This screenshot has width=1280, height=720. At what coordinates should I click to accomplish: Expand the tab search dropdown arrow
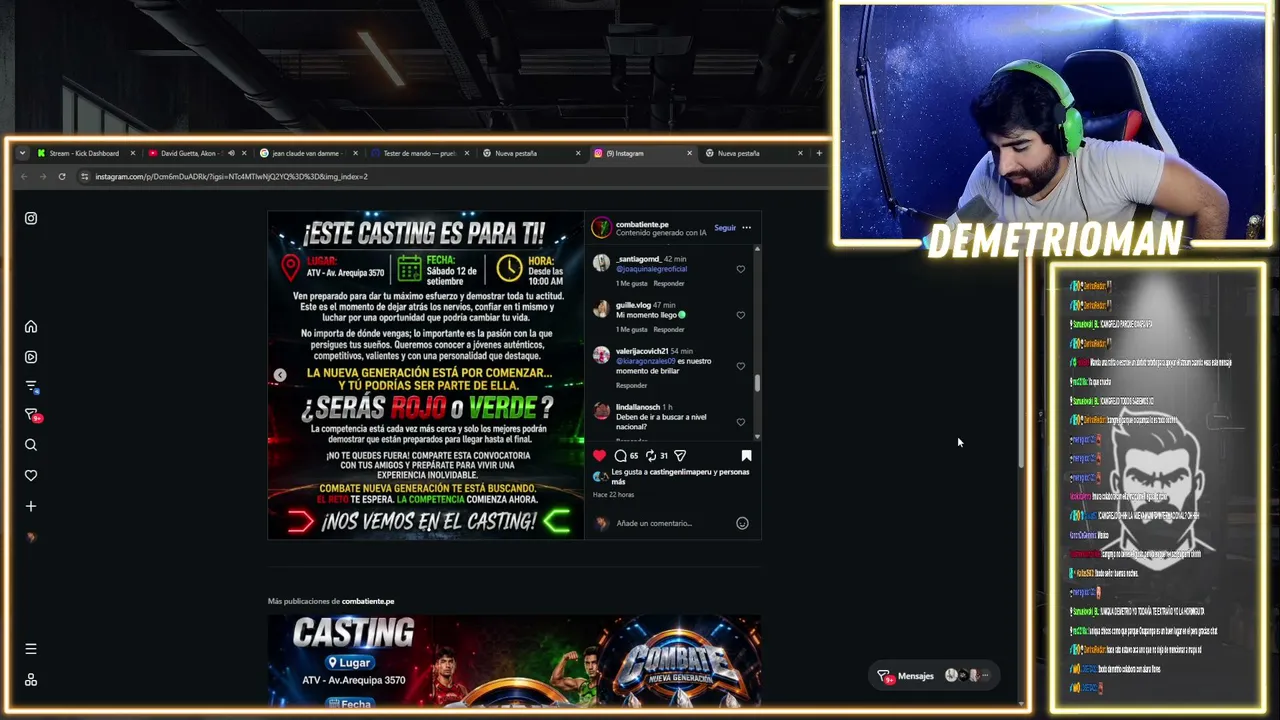point(22,153)
